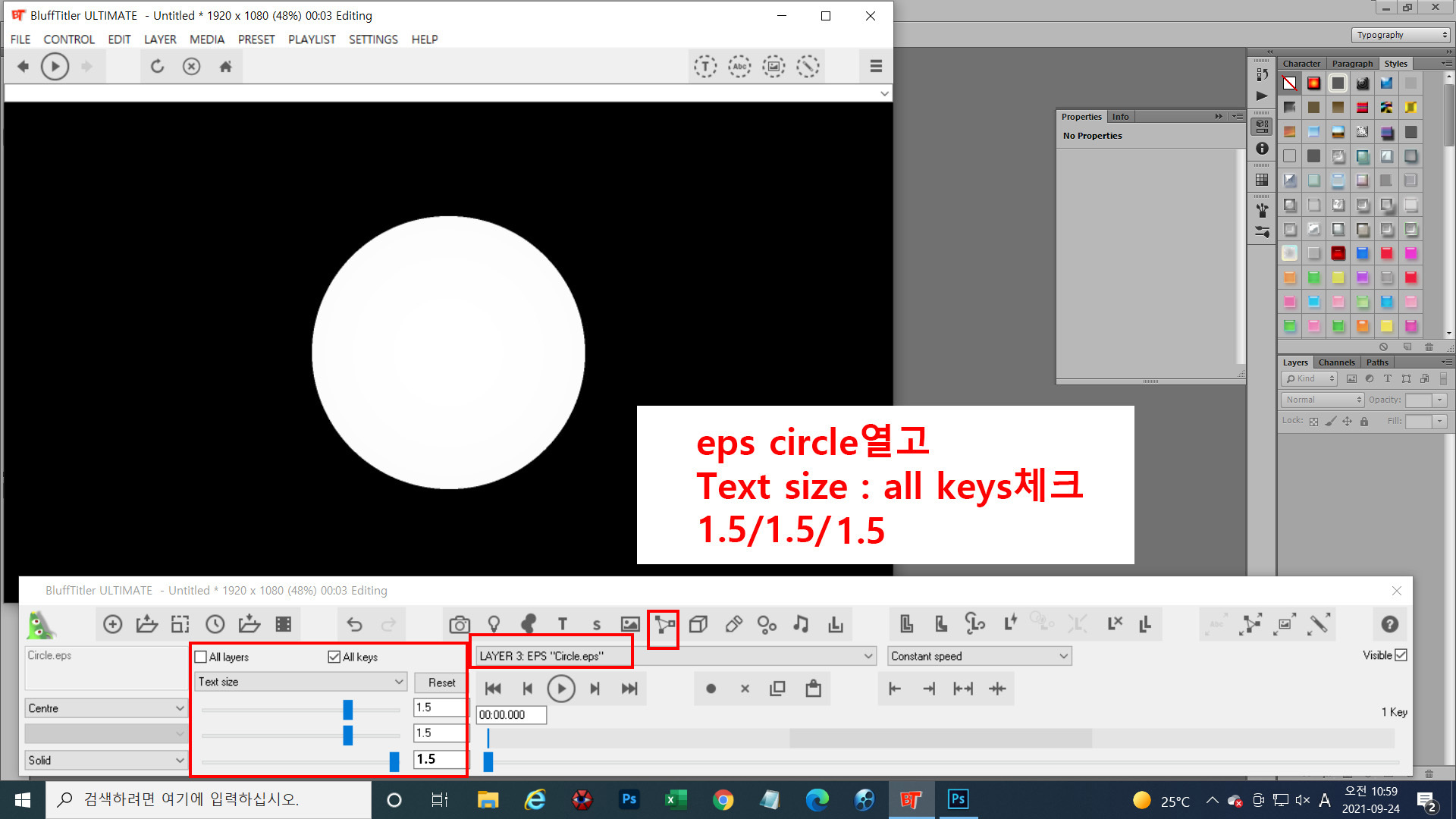Open the Text size property dropdown

(301, 682)
